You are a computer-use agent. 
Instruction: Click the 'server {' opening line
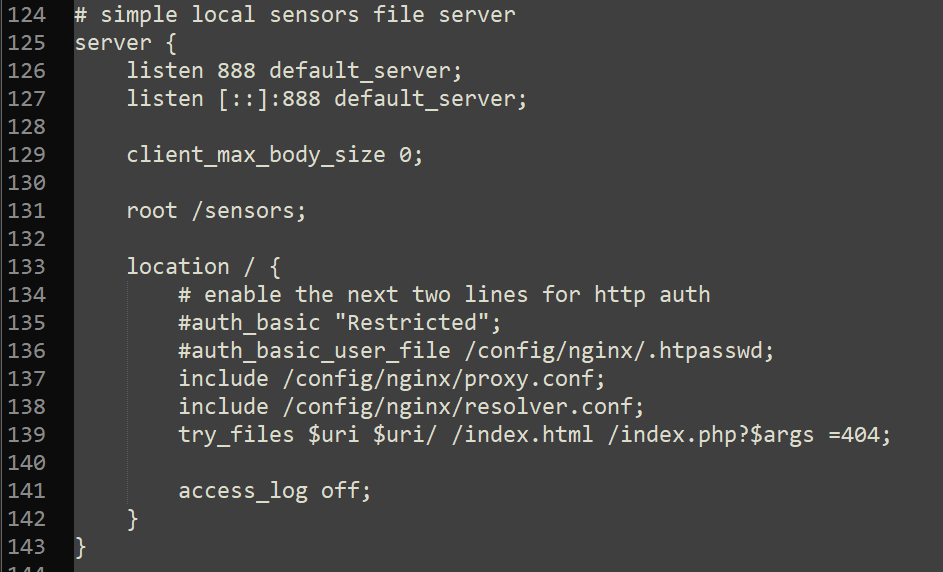pyautogui.click(x=125, y=43)
